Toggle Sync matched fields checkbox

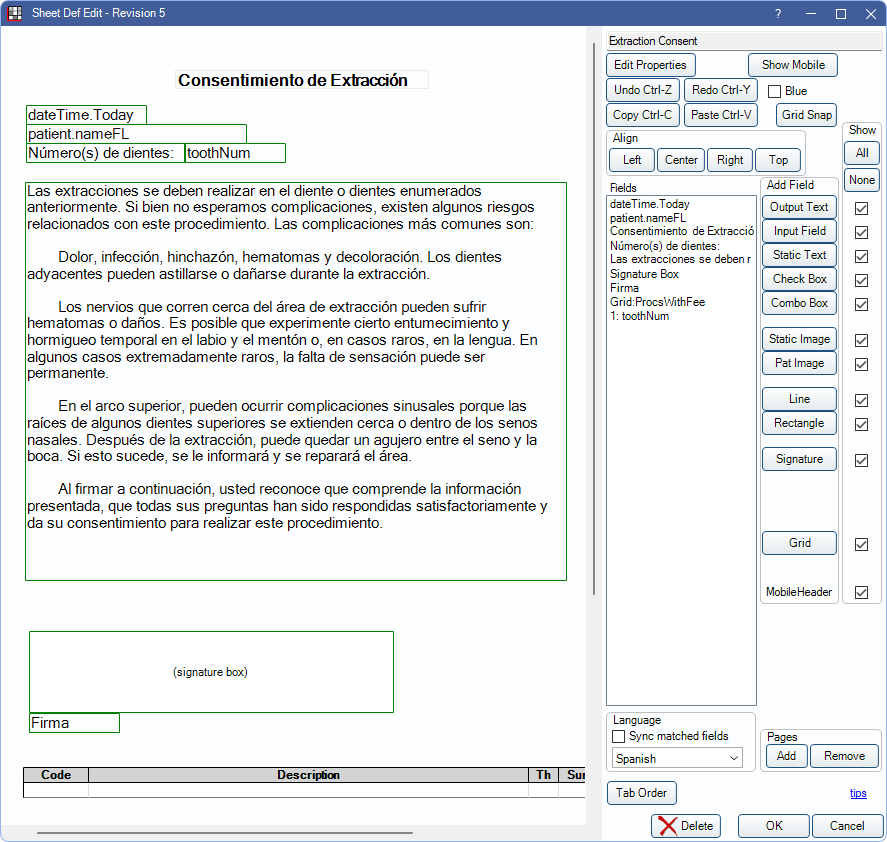(x=619, y=736)
